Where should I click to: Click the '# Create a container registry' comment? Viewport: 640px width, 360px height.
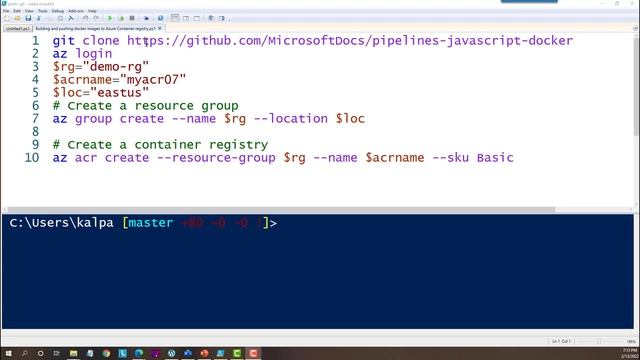coord(160,145)
